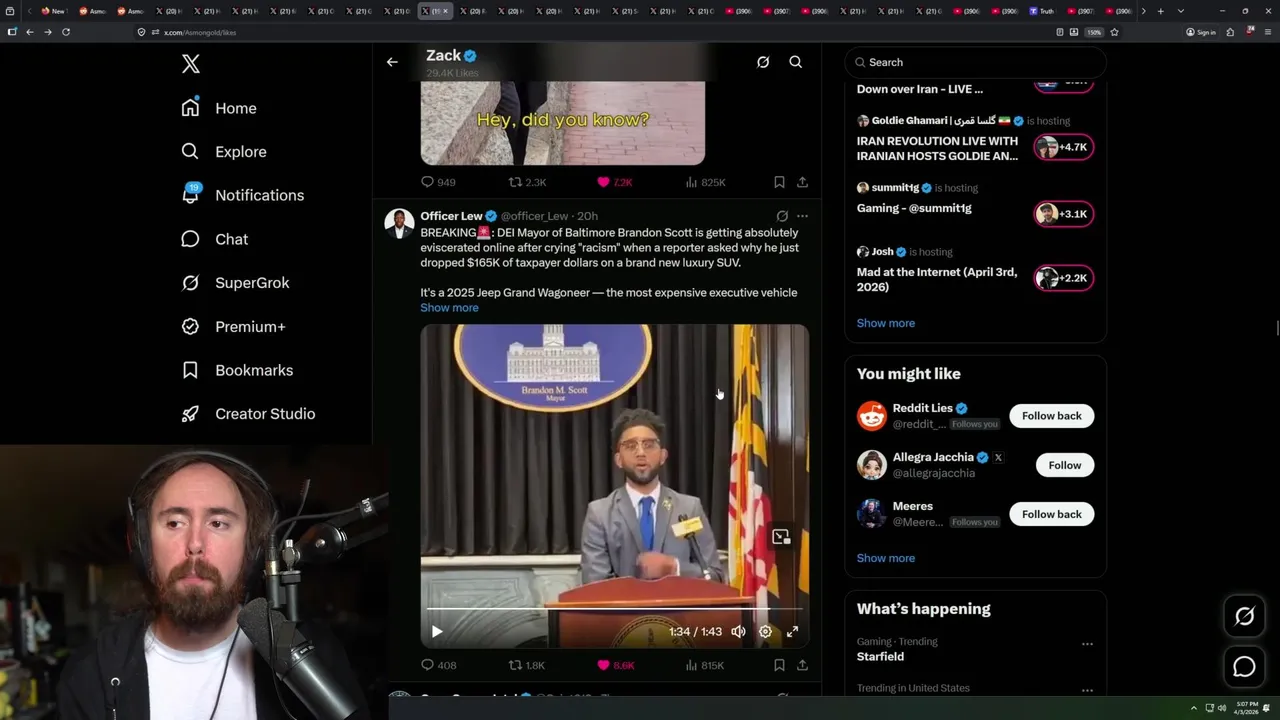
Task: Open Home from the sidebar
Action: (219, 108)
